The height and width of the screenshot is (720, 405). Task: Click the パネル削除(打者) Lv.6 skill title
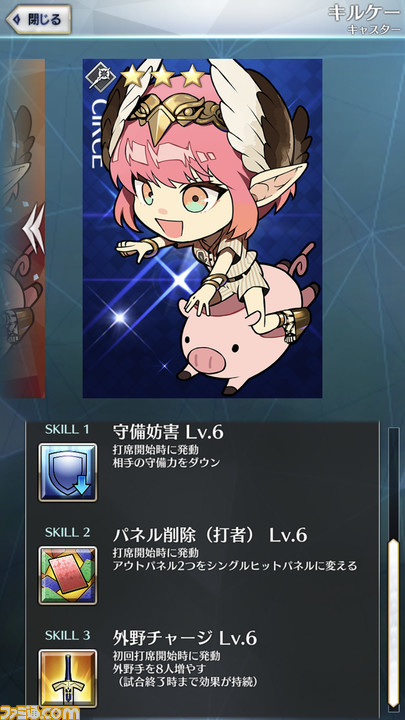click(210, 535)
